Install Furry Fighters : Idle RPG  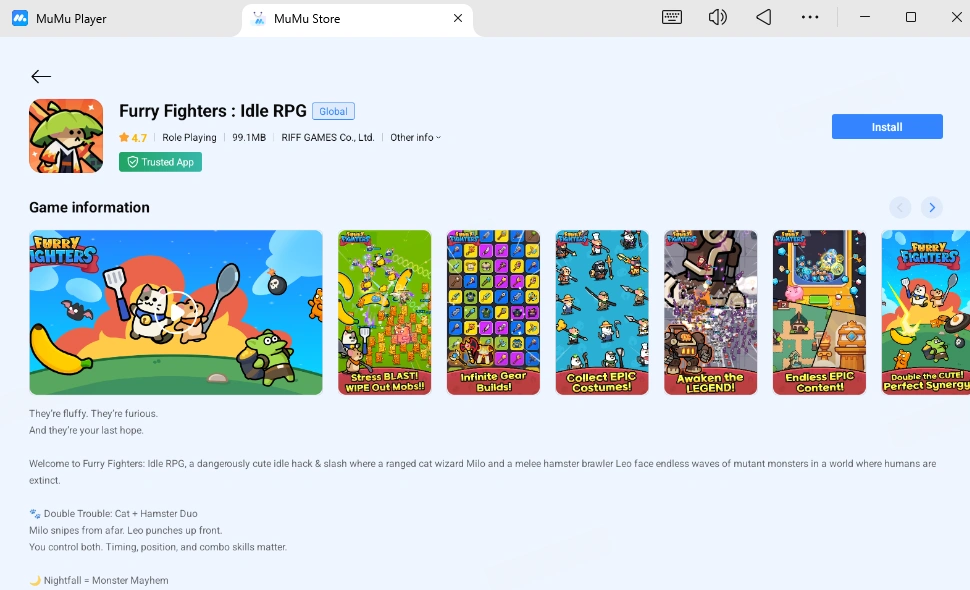pos(887,127)
